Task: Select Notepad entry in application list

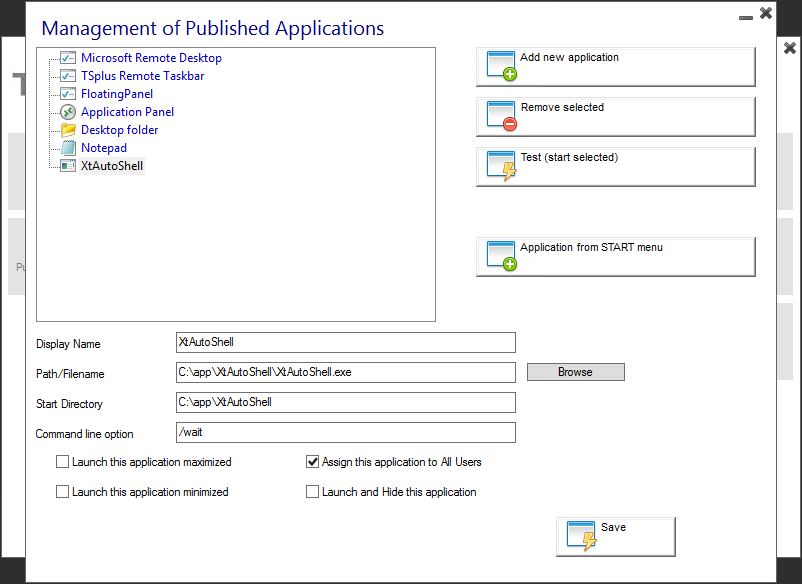Action: coord(104,148)
